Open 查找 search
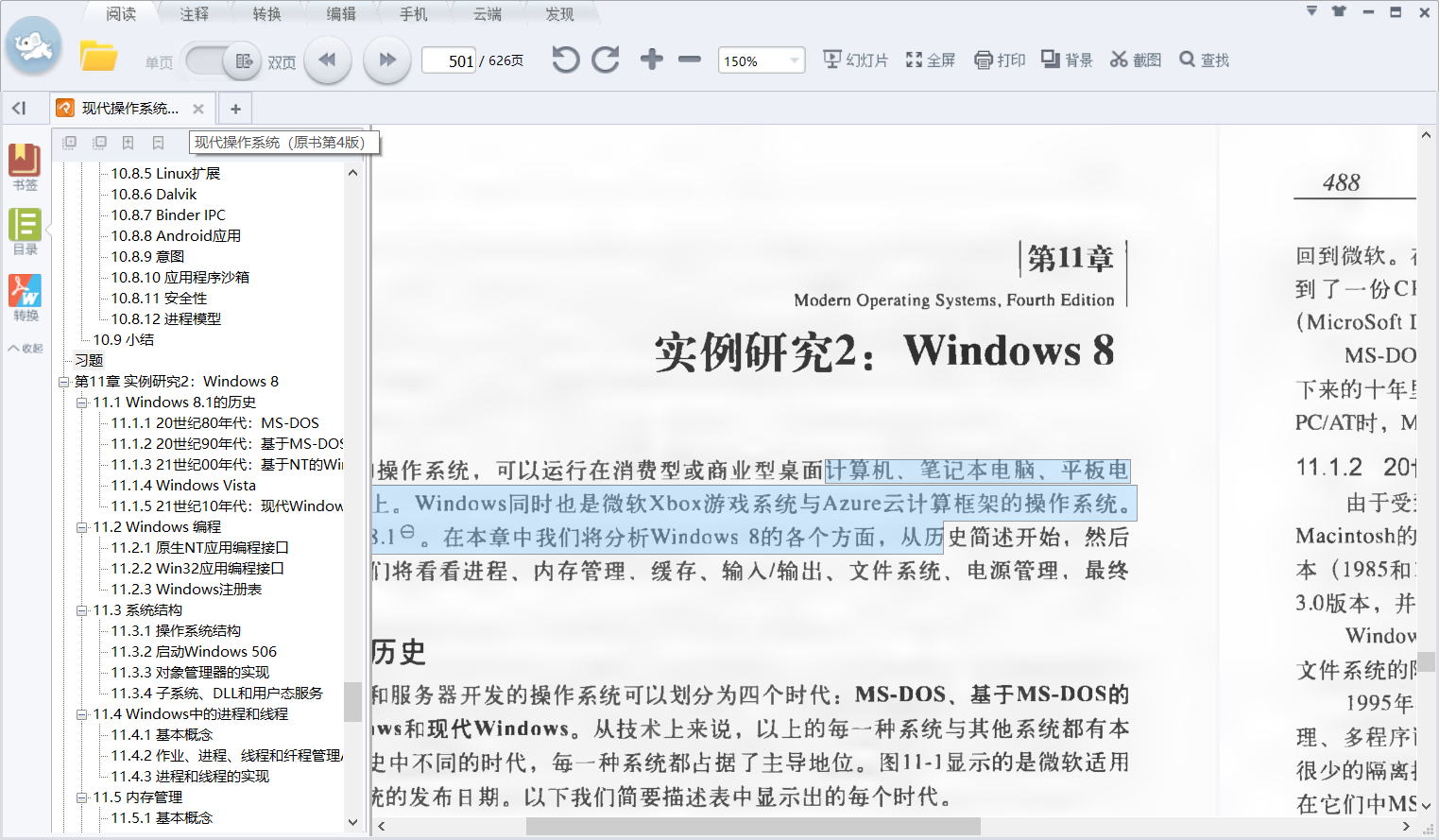This screenshot has height=840, width=1439. [1204, 60]
